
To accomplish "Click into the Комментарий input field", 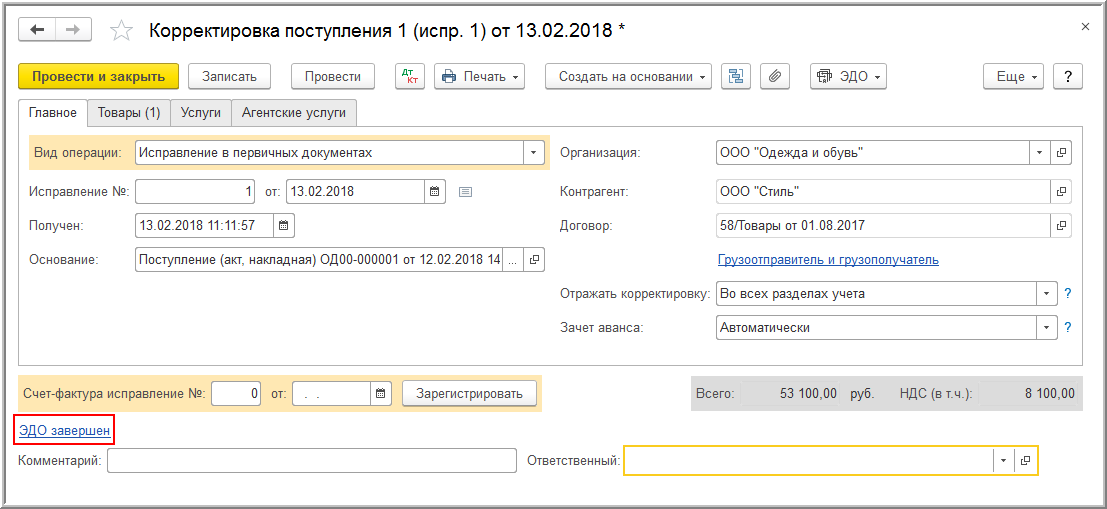I will (x=312, y=461).
